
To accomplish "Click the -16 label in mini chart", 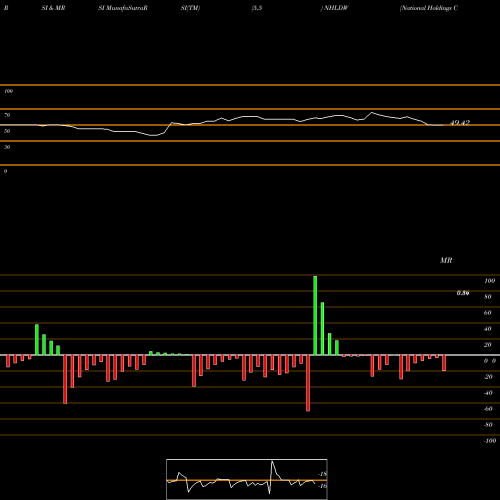I will [322, 486].
